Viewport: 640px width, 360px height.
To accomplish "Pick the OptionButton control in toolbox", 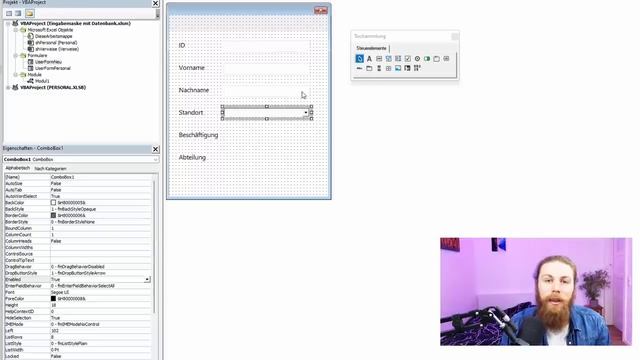I will click(417, 59).
